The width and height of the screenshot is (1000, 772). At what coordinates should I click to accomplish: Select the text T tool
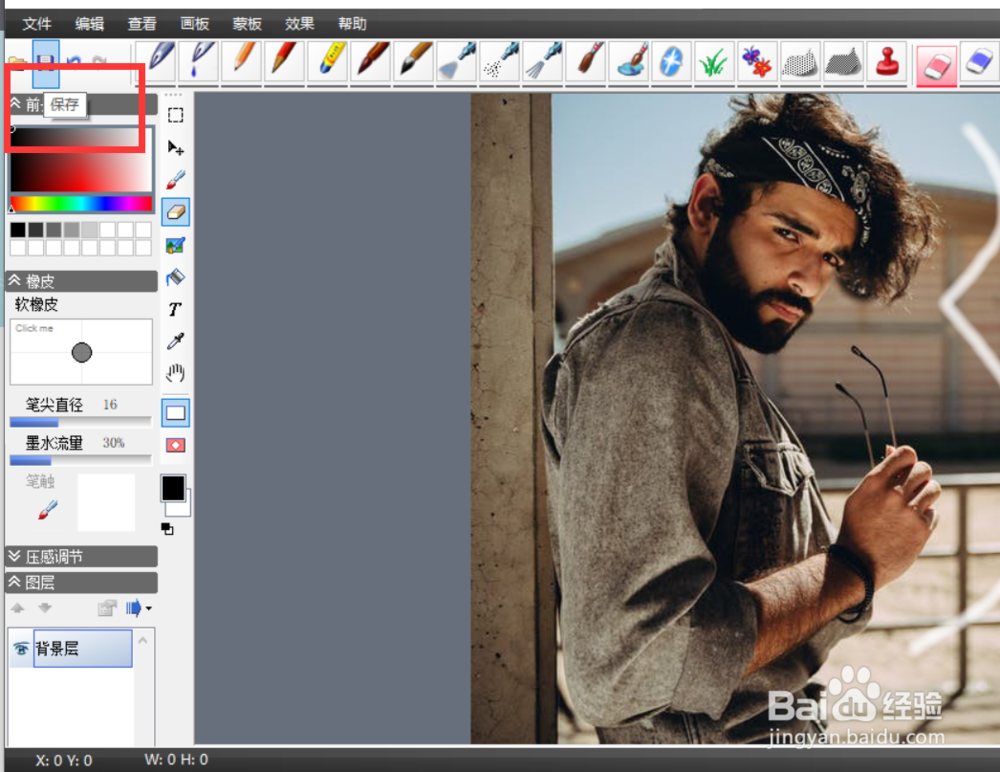pos(175,309)
